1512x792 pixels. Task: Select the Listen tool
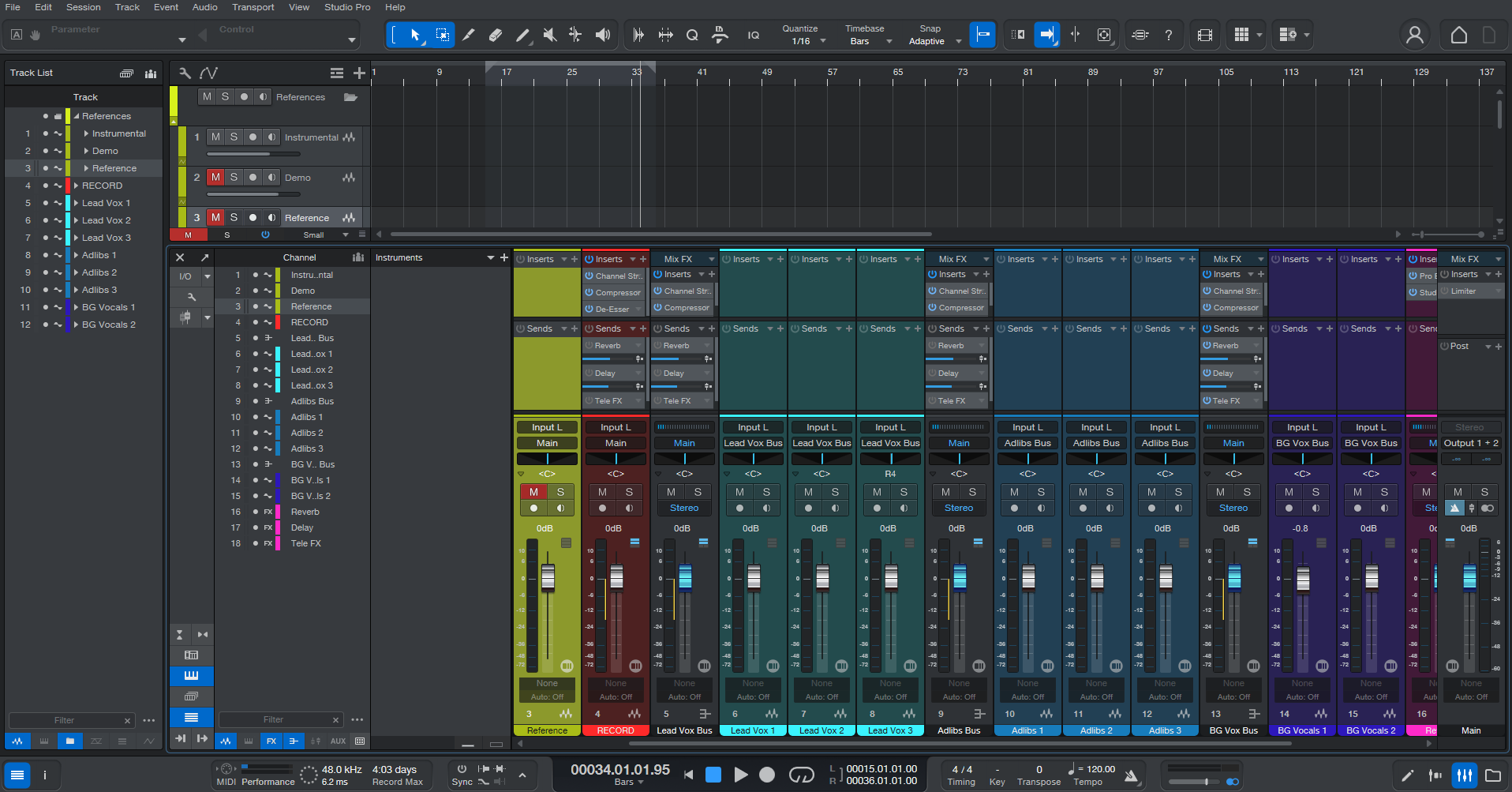tap(603, 35)
